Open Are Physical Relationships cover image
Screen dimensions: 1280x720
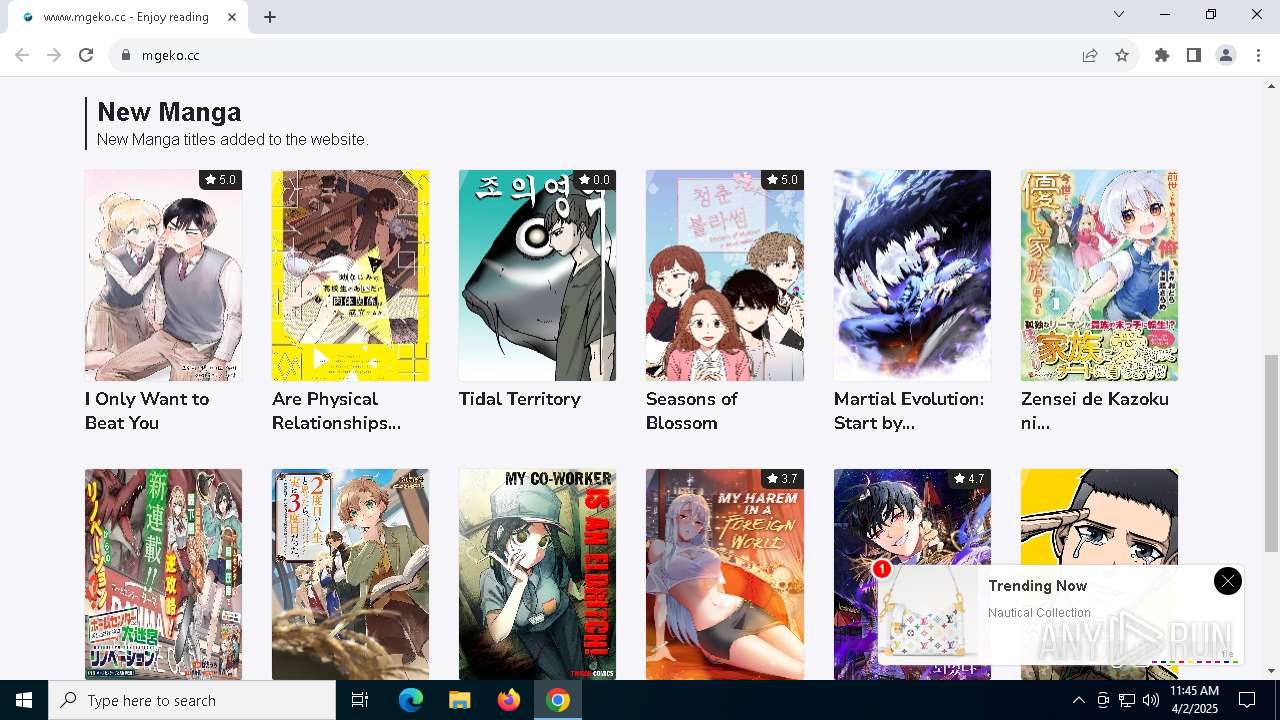click(x=350, y=275)
